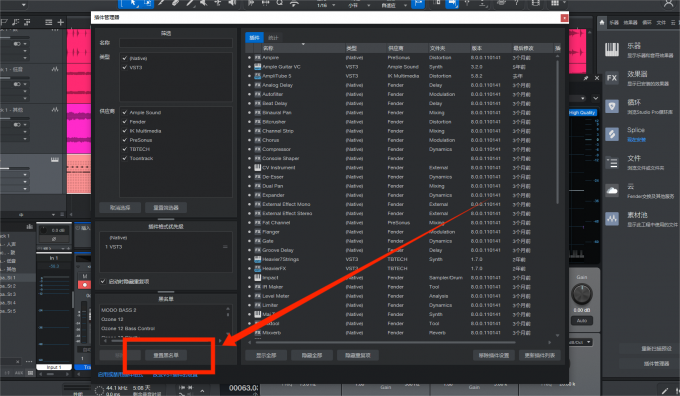Viewport: 680px width, 396px height.
Task: Expand the chevron in the plugin window header
Action: (x=595, y=98)
